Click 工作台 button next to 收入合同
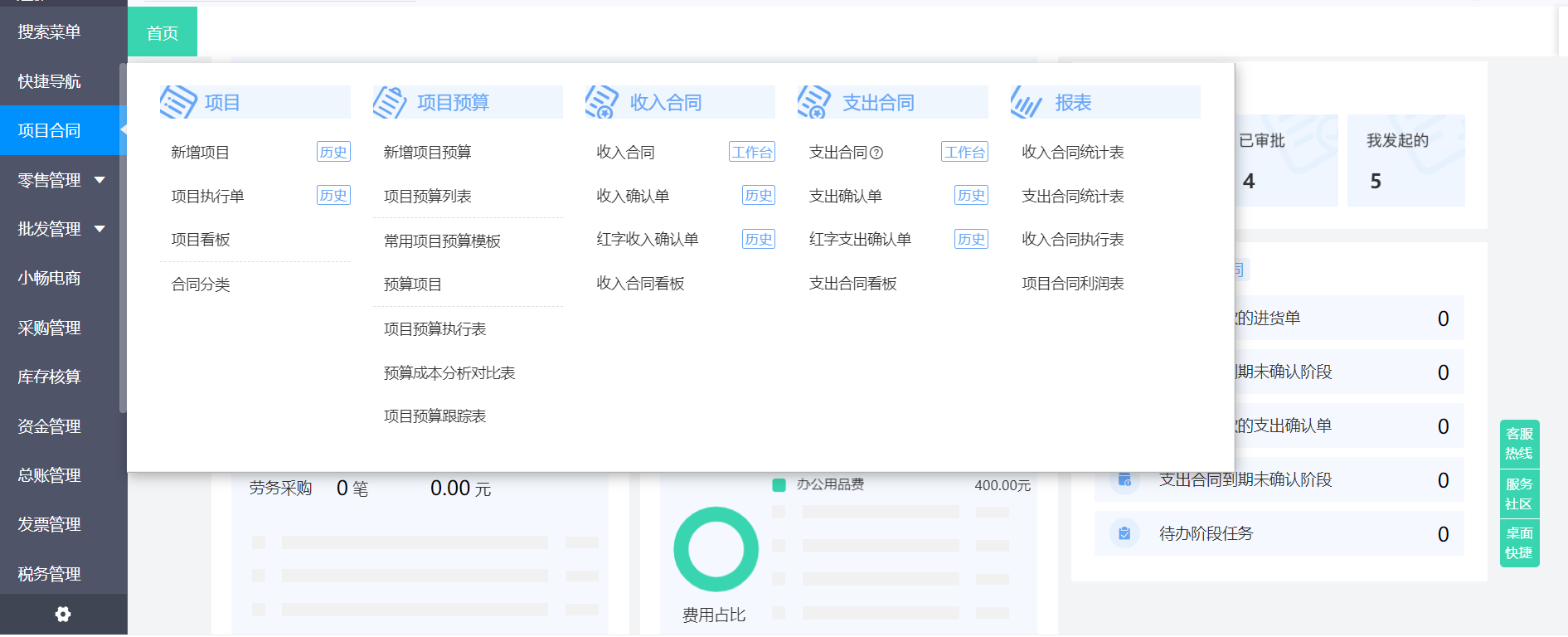The image size is (1568, 637). tap(752, 152)
